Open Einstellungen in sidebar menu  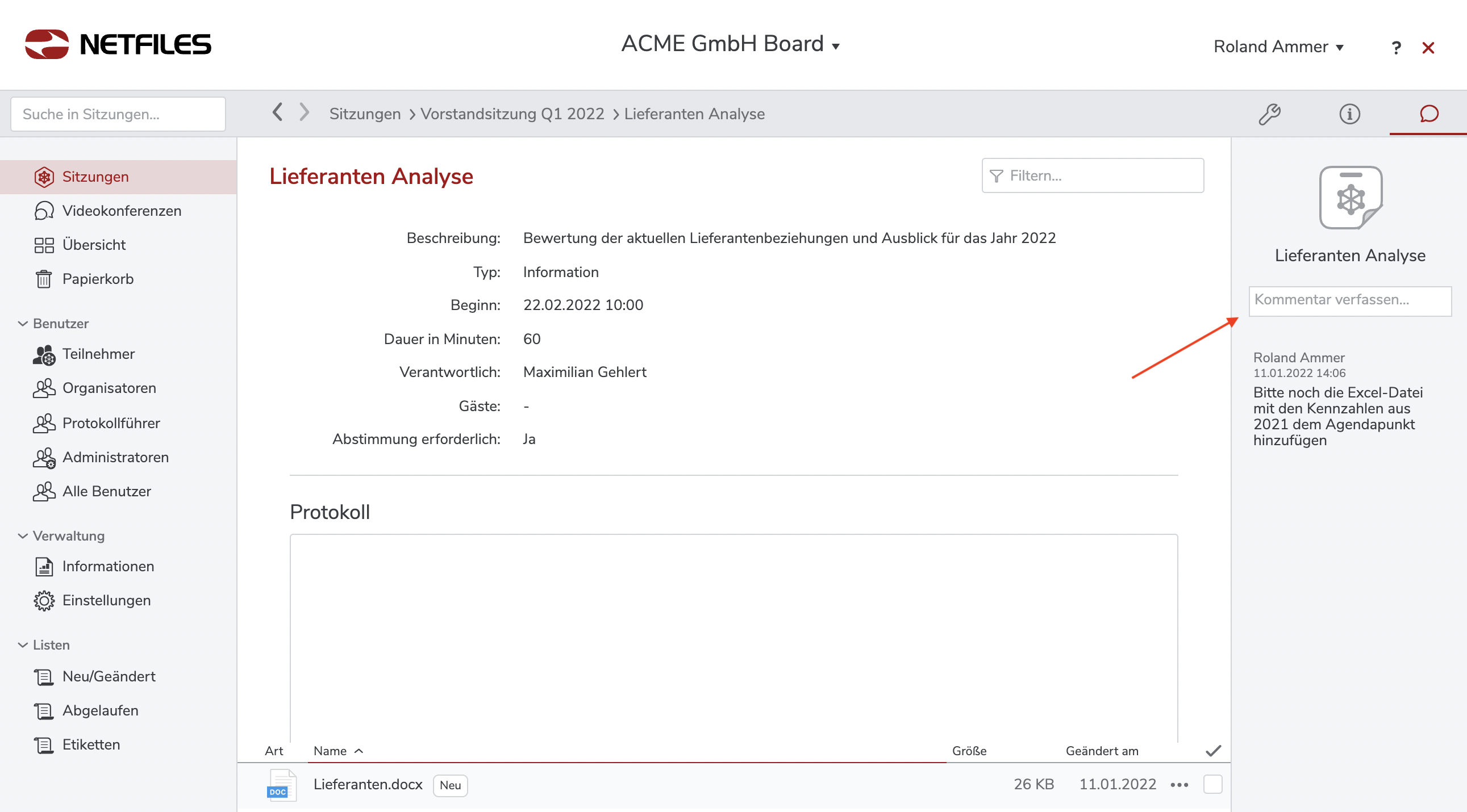(x=106, y=600)
